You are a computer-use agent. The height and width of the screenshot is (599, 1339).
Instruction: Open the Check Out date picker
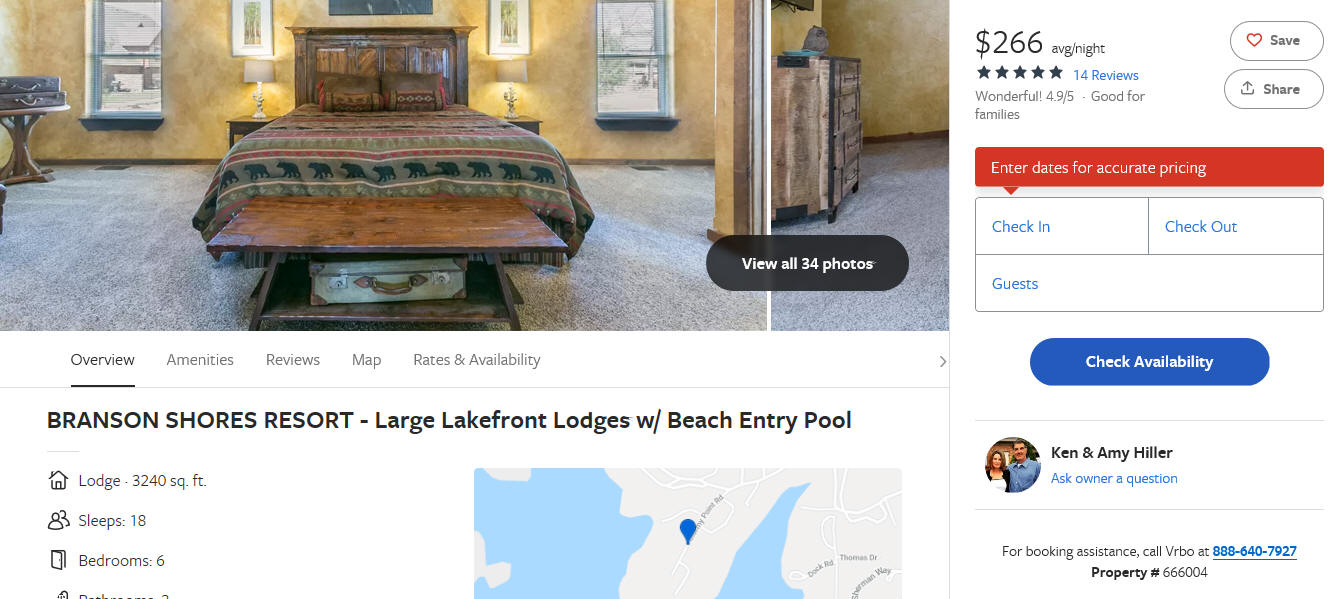[x=1236, y=226]
